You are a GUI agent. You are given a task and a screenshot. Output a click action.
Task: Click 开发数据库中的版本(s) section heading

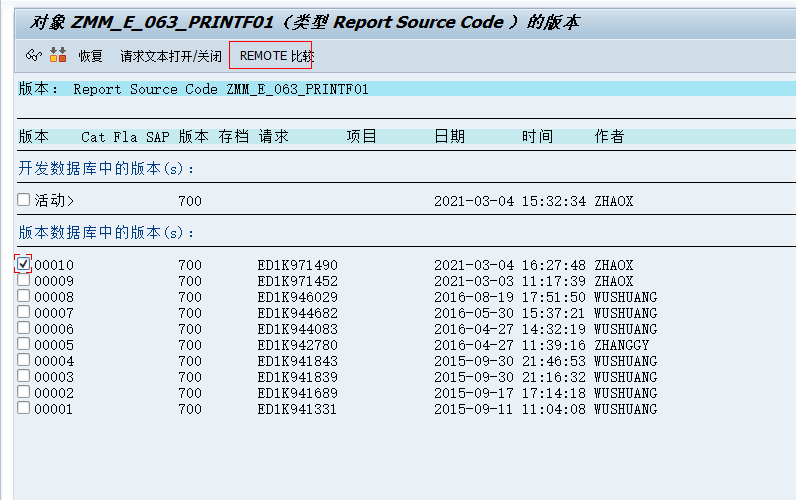106,169
